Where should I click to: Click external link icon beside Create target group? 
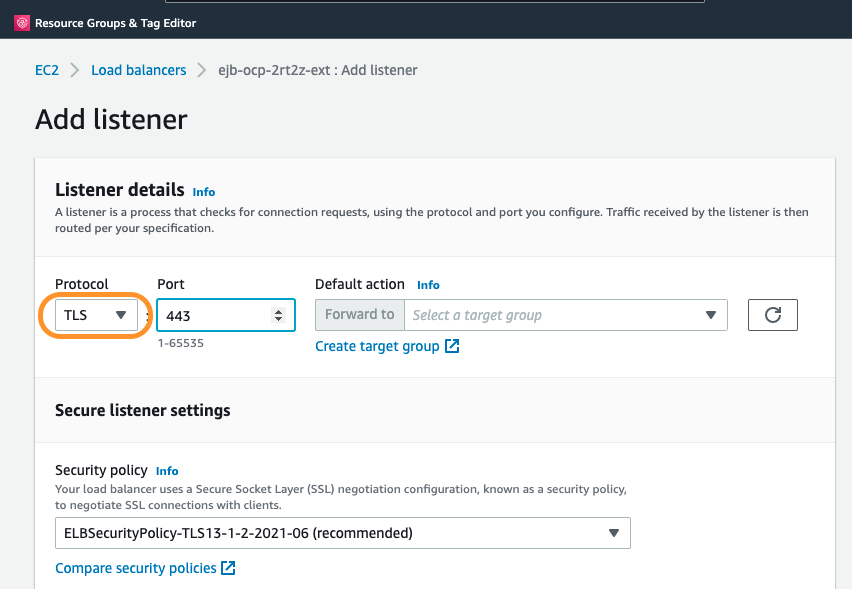click(452, 346)
